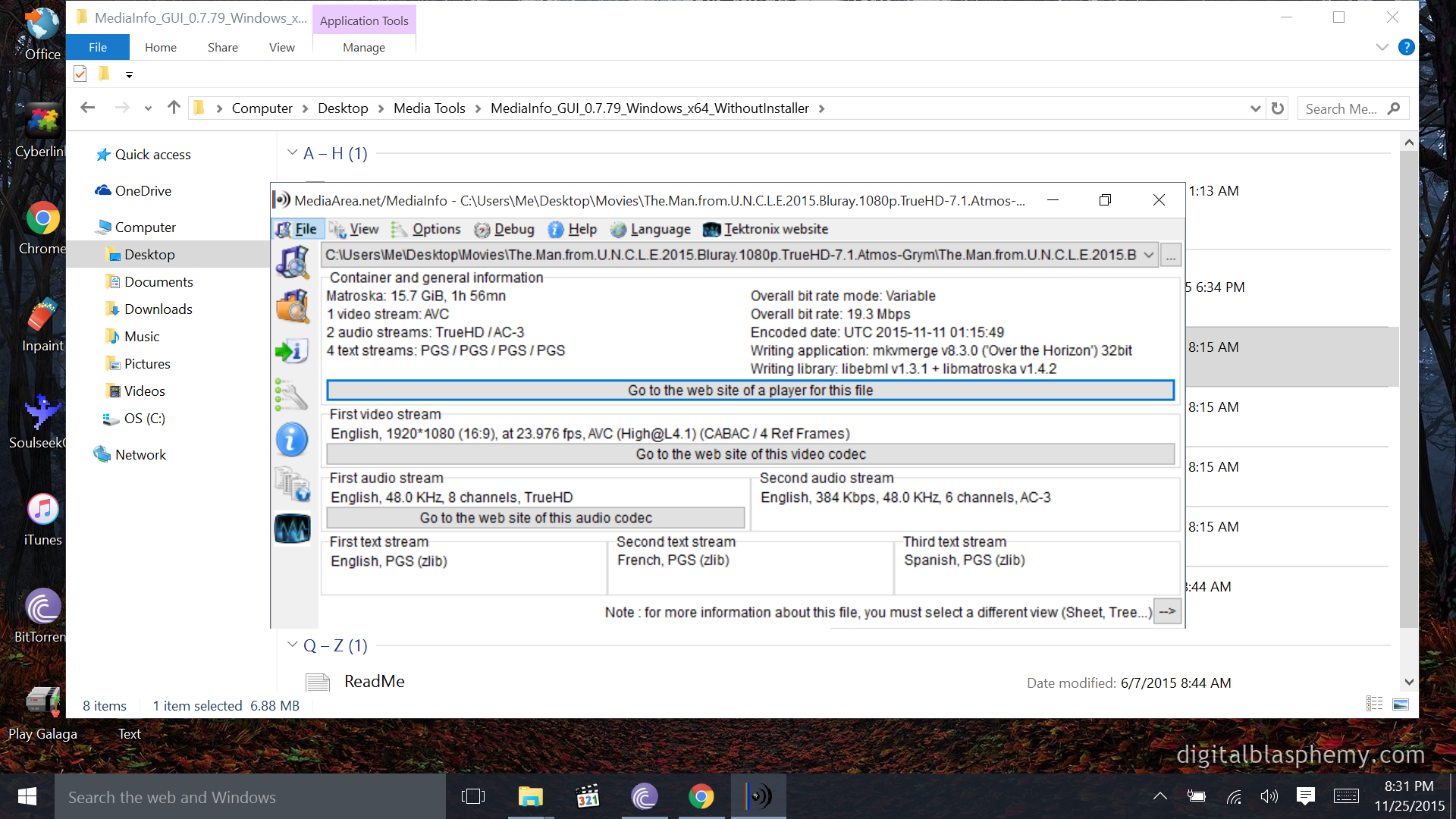Collapse the 'A – H (1)' group
The width and height of the screenshot is (1456, 819).
click(292, 152)
